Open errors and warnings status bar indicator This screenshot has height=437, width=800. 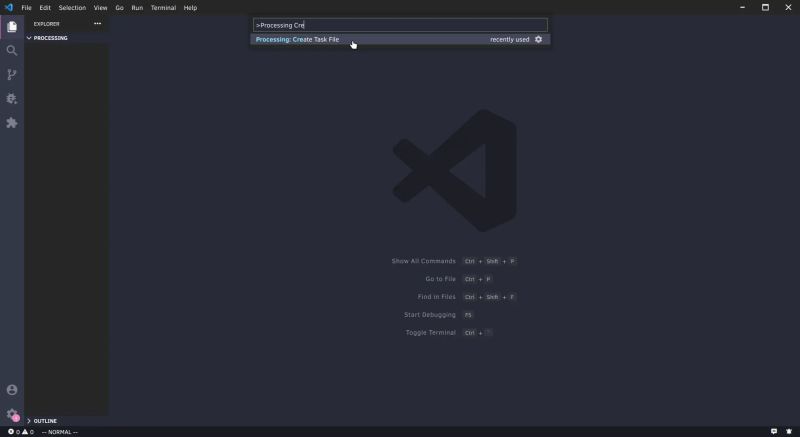[20, 432]
